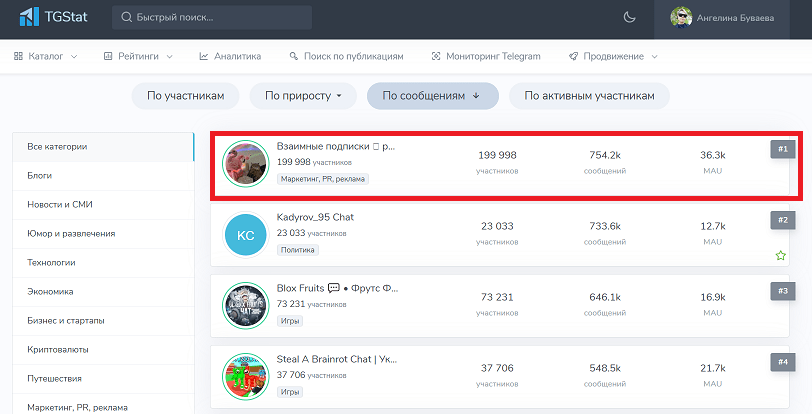The height and width of the screenshot is (414, 812).
Task: Click the Игры tag under Steal A Brainrot
Action: tap(290, 392)
